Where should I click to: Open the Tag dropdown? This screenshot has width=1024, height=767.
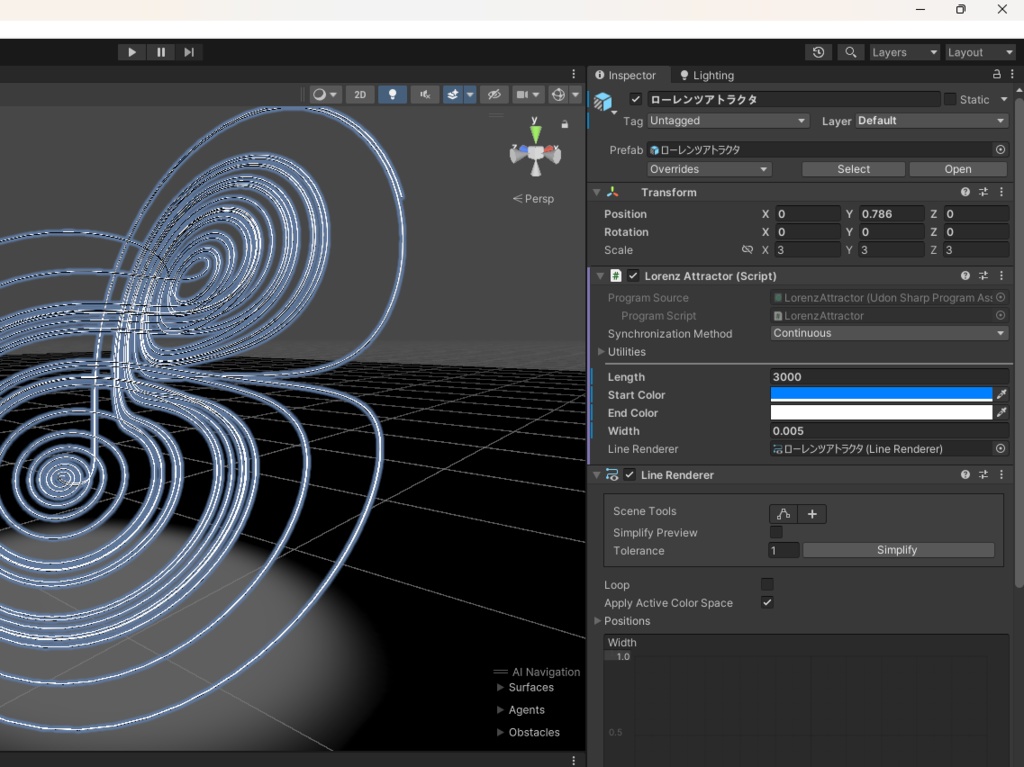(x=727, y=121)
